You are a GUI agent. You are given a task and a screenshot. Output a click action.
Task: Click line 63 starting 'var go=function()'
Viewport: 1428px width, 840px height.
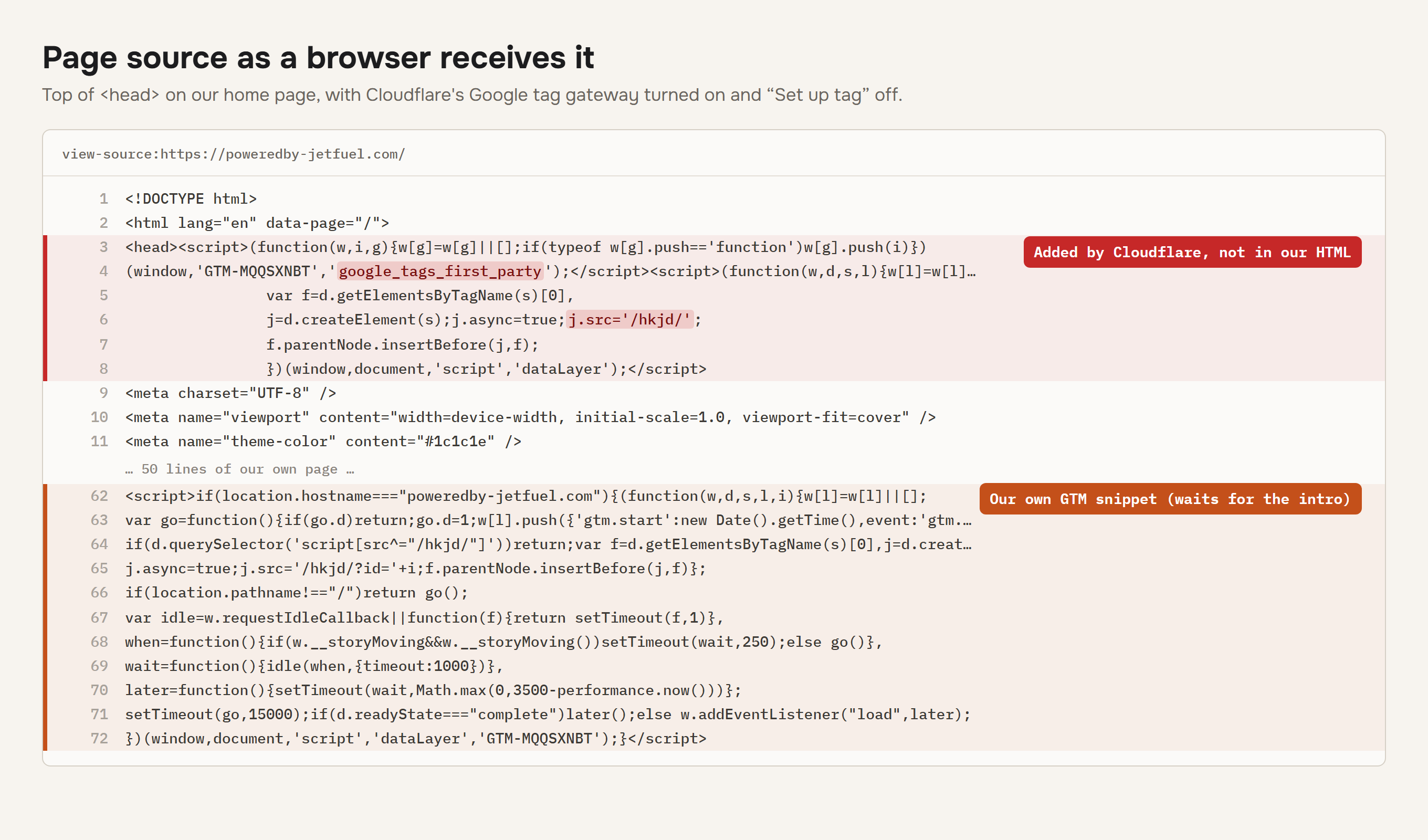[x=548, y=520]
